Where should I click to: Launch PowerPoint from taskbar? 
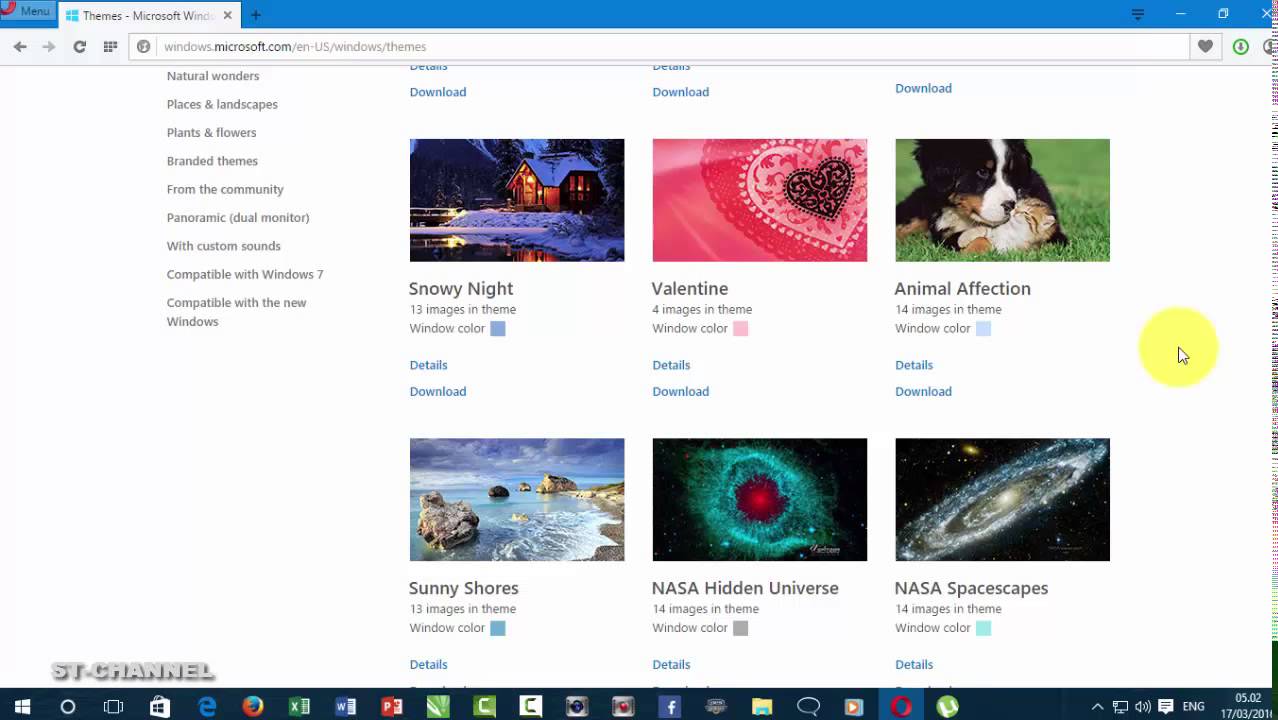pos(392,707)
